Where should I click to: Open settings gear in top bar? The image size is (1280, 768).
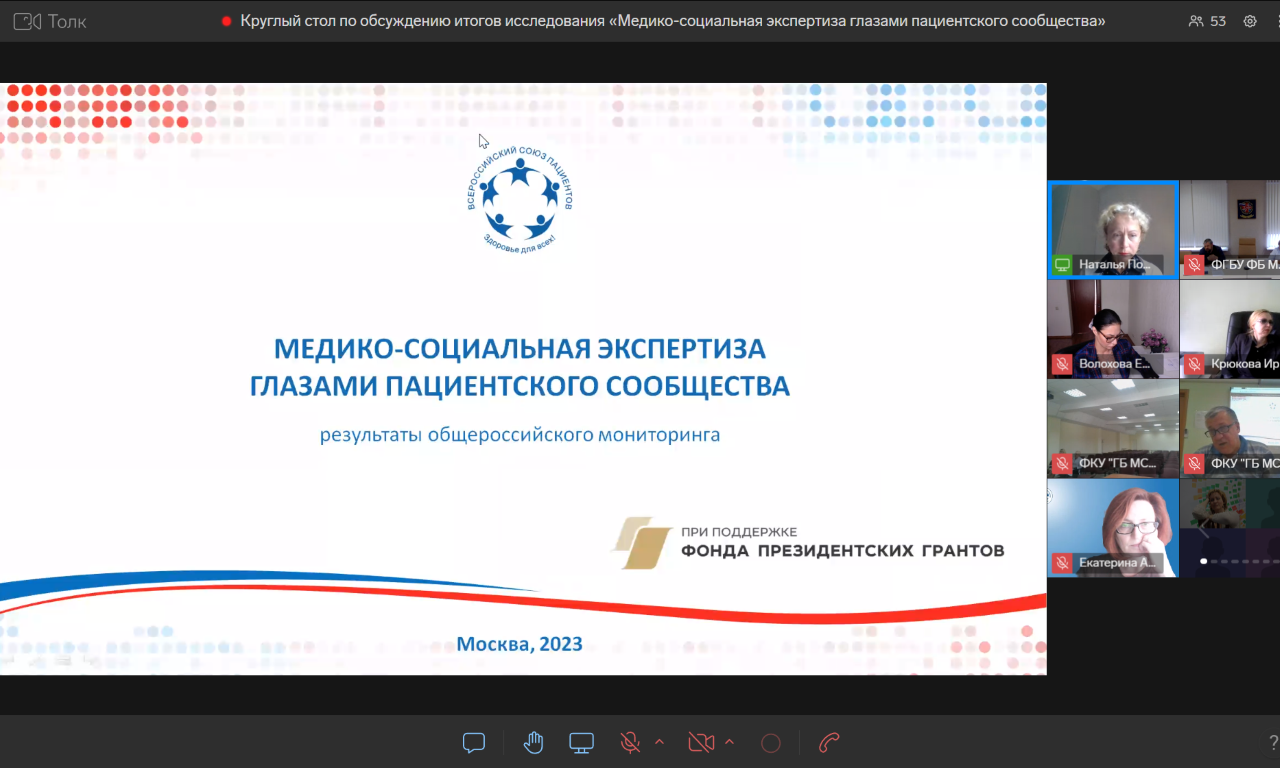coord(1250,21)
